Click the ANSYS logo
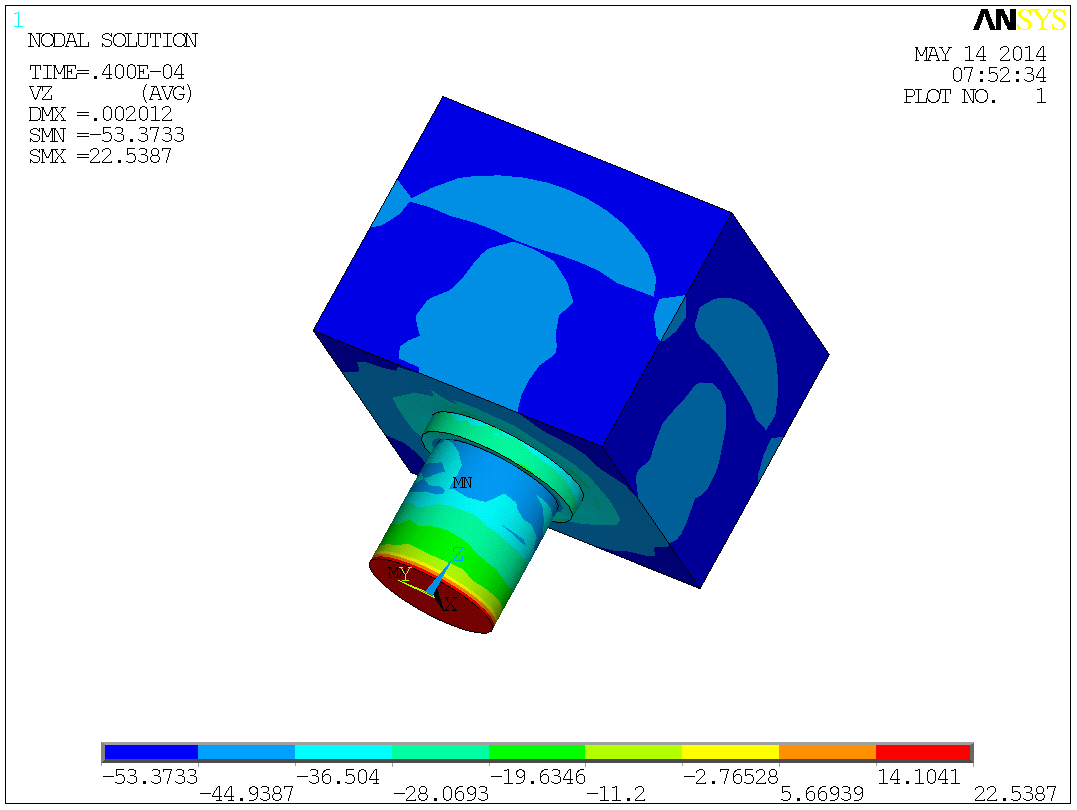1077x810 pixels. (1018, 19)
